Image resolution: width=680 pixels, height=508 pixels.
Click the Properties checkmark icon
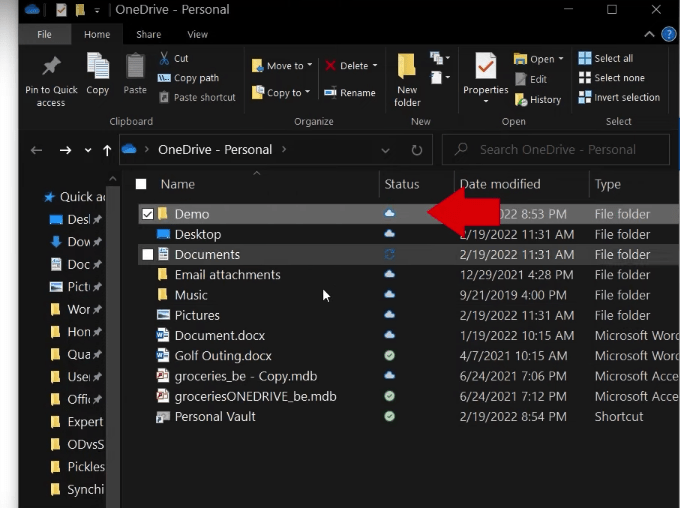[x=486, y=66]
